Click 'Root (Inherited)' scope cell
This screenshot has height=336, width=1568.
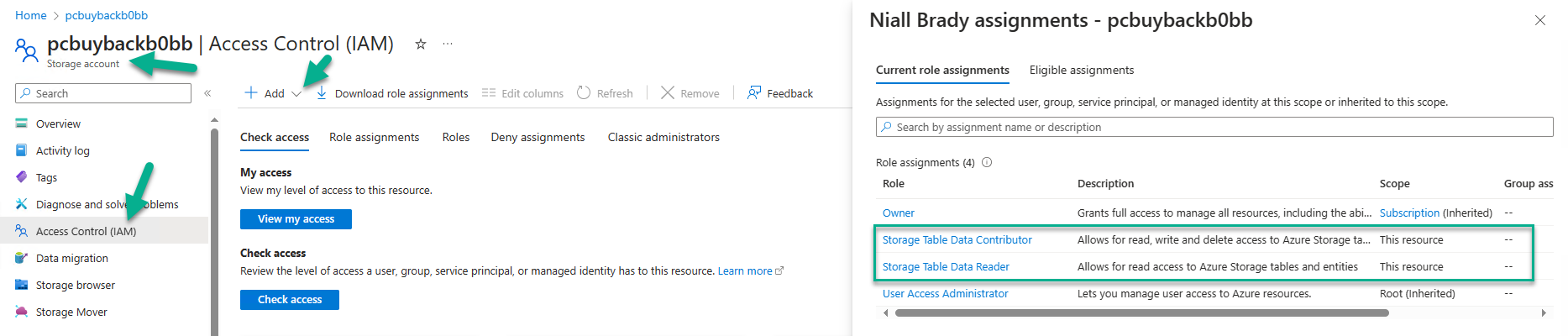(x=1418, y=293)
